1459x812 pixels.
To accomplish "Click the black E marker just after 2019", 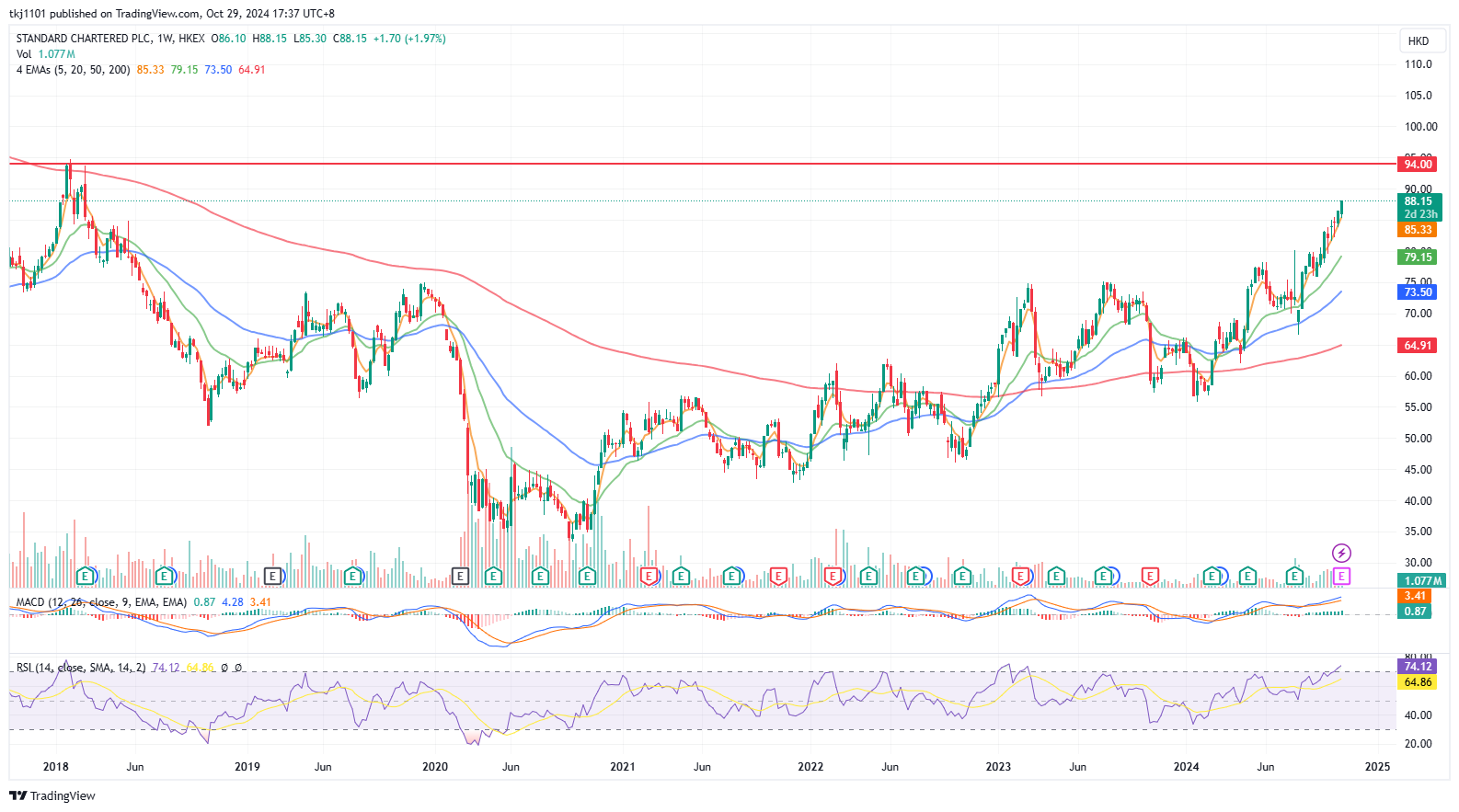I will point(272,577).
